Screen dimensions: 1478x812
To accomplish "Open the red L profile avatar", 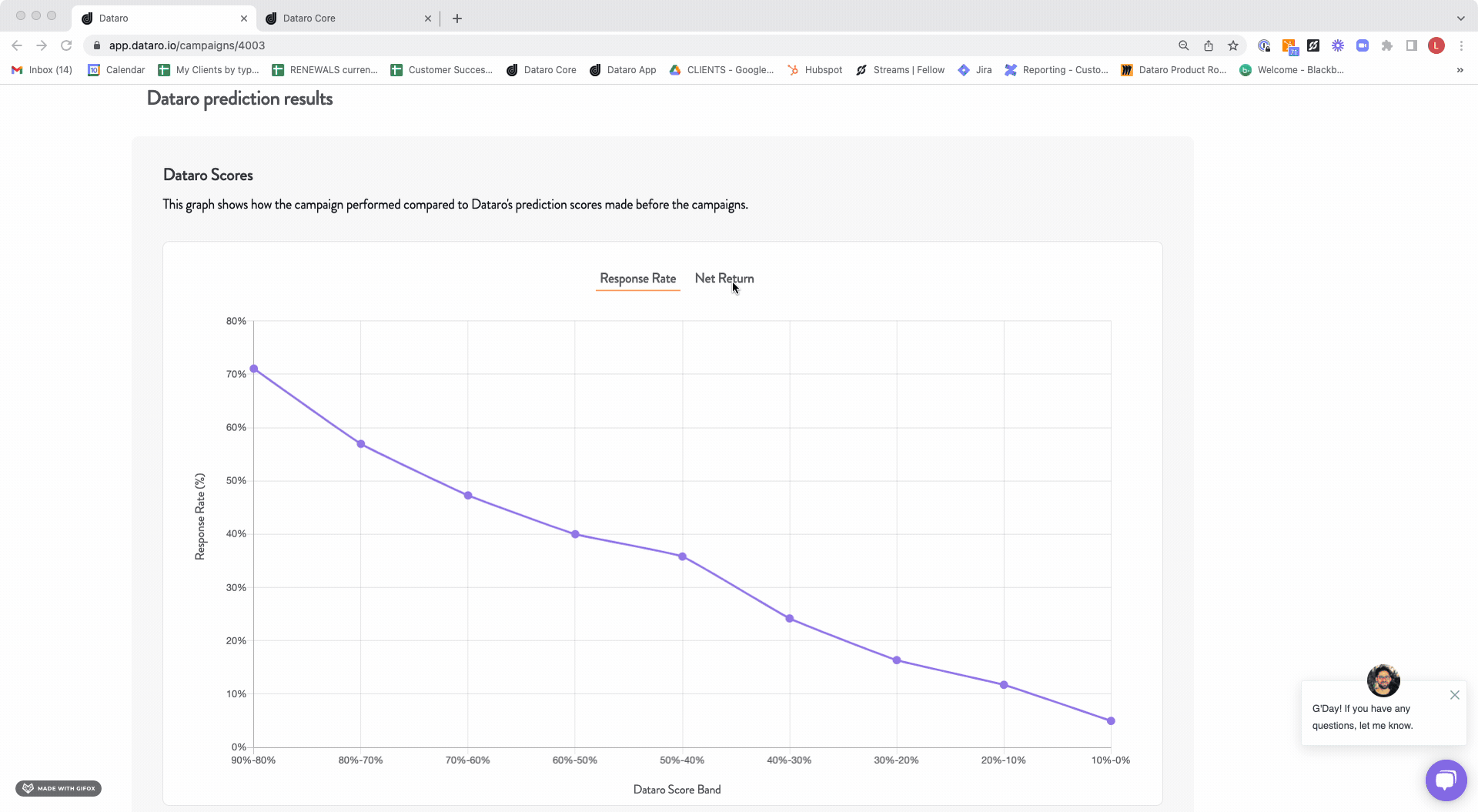I will (1436, 45).
